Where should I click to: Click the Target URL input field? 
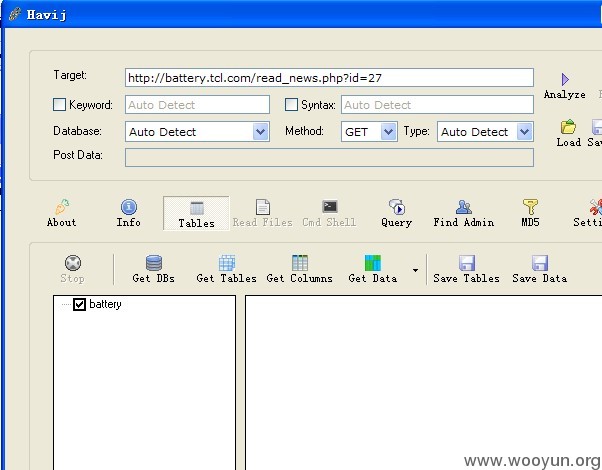pos(329,78)
